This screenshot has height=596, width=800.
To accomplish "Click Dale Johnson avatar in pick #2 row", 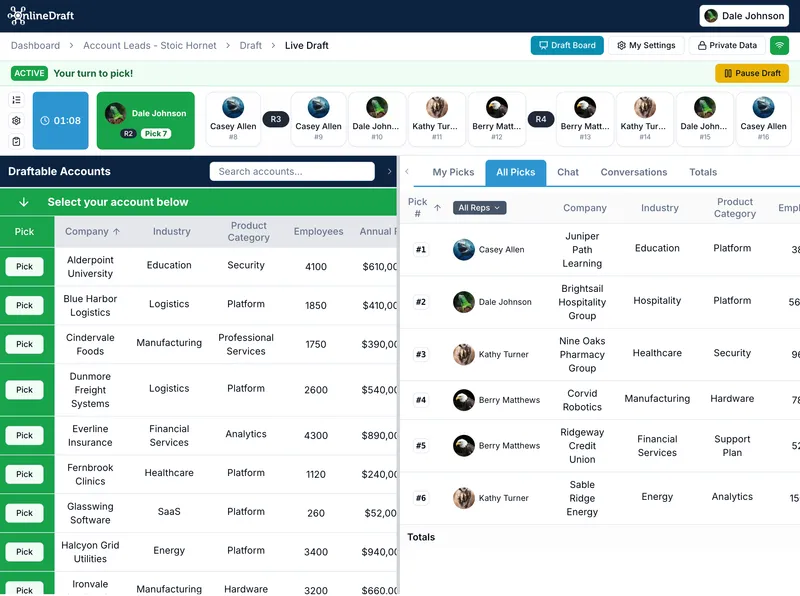I will (x=464, y=302).
